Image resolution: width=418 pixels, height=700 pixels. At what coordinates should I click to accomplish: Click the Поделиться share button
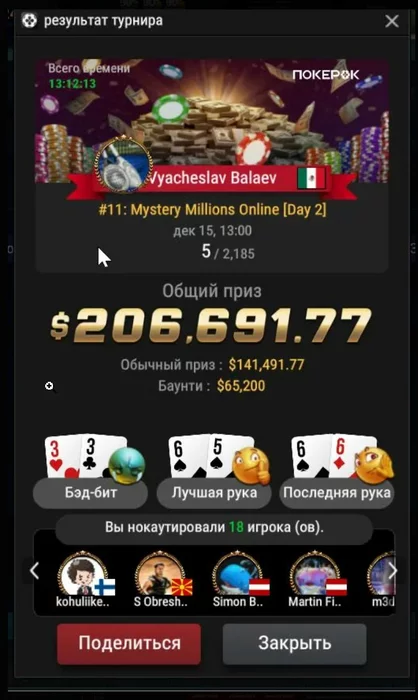tap(129, 643)
